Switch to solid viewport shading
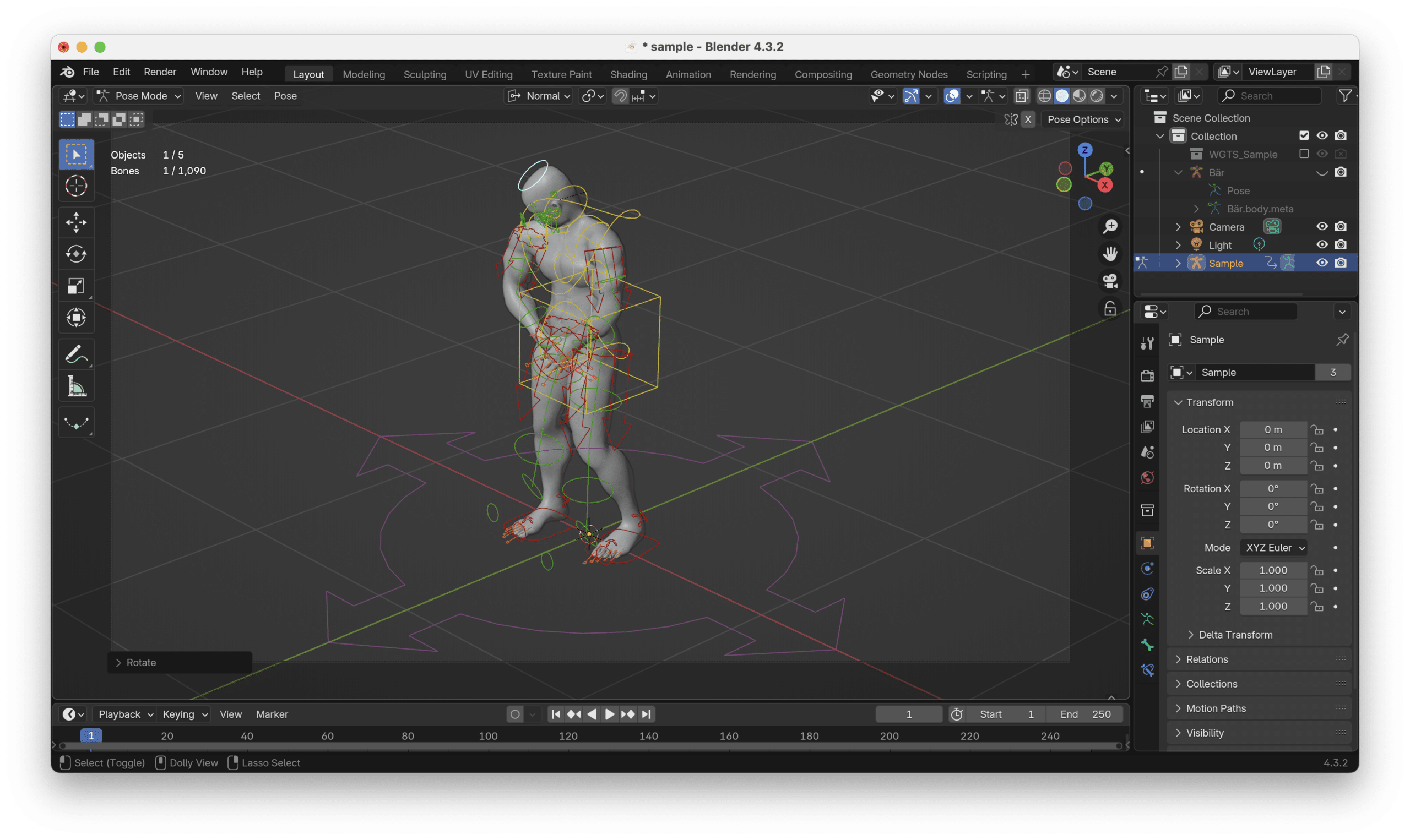 coord(1062,96)
